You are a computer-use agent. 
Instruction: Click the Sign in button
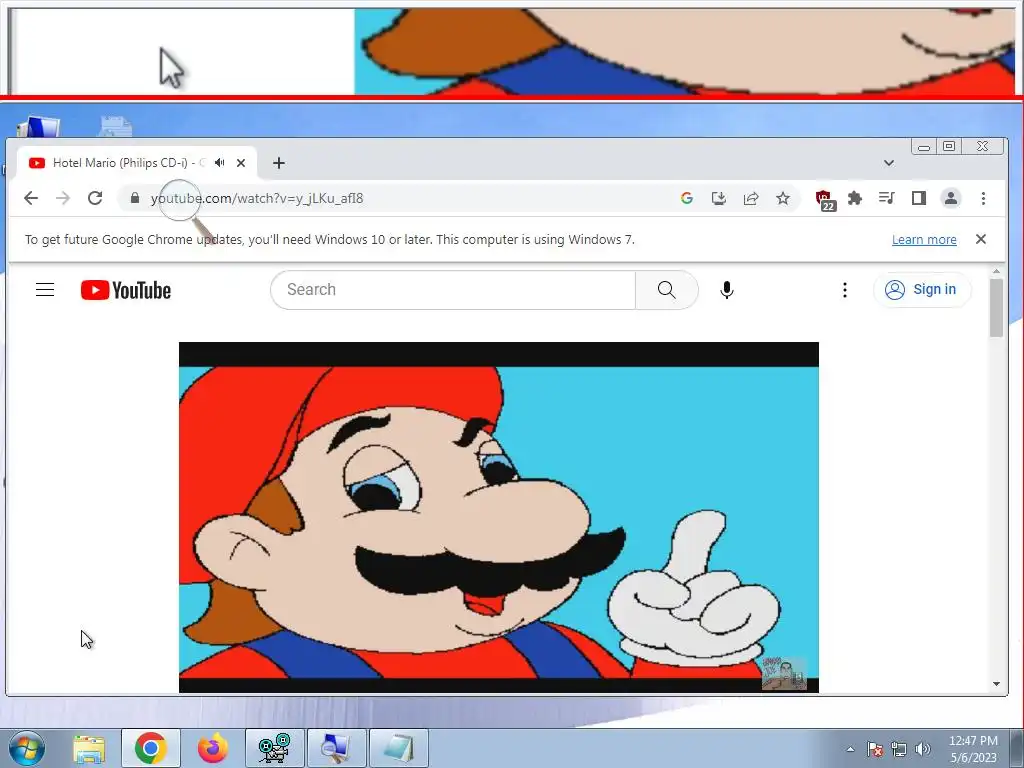coord(921,289)
